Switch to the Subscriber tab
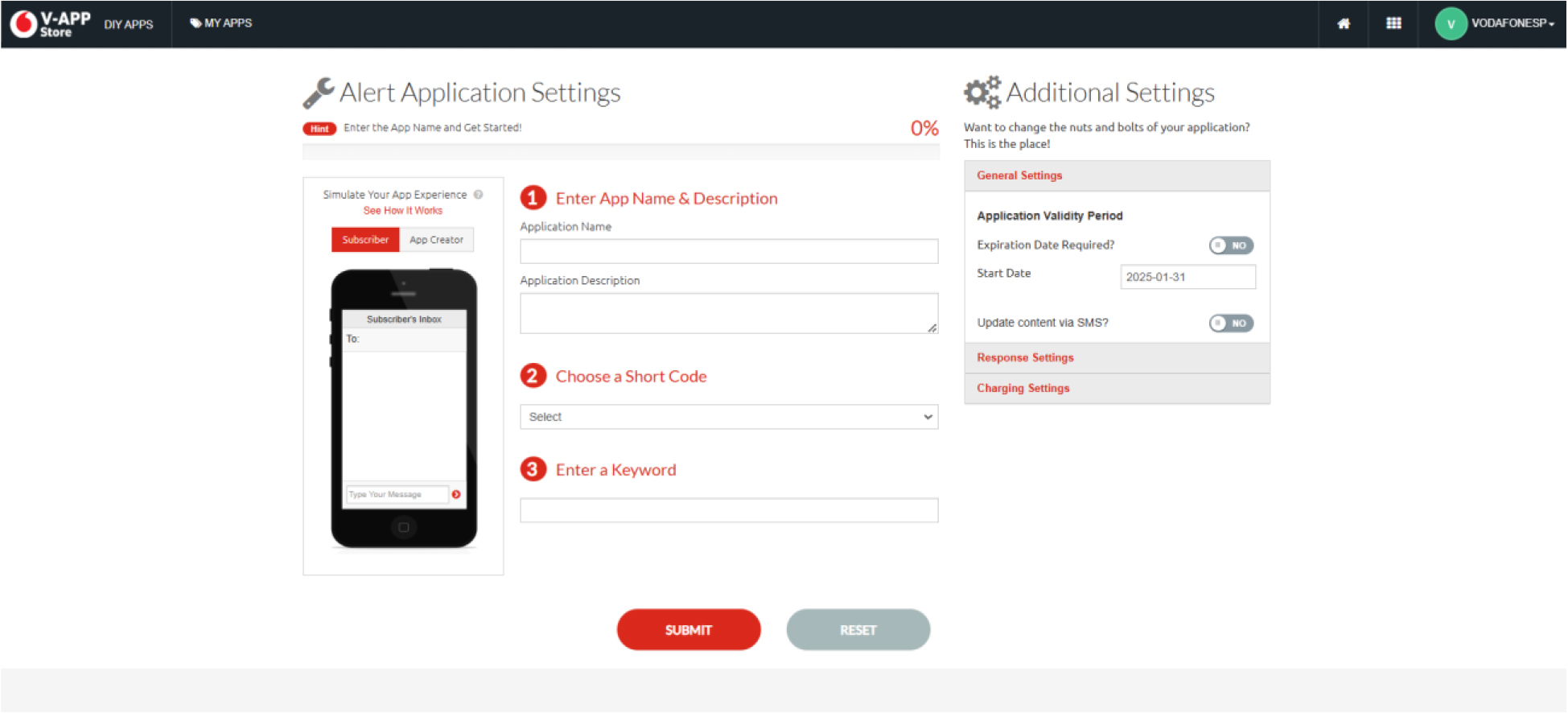Screen dimensions: 1568x713 pos(365,240)
